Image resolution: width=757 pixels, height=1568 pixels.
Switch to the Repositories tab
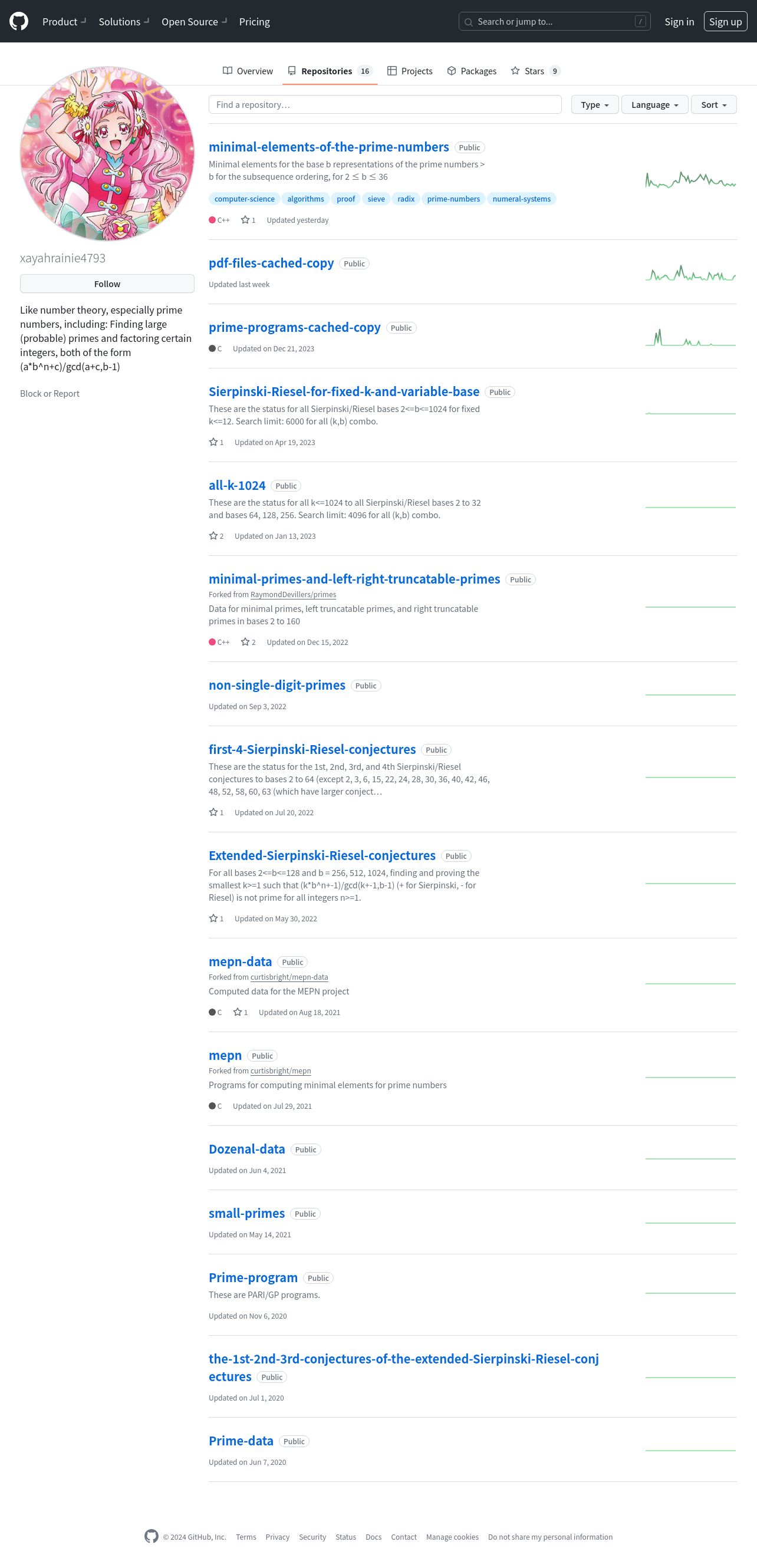click(330, 71)
